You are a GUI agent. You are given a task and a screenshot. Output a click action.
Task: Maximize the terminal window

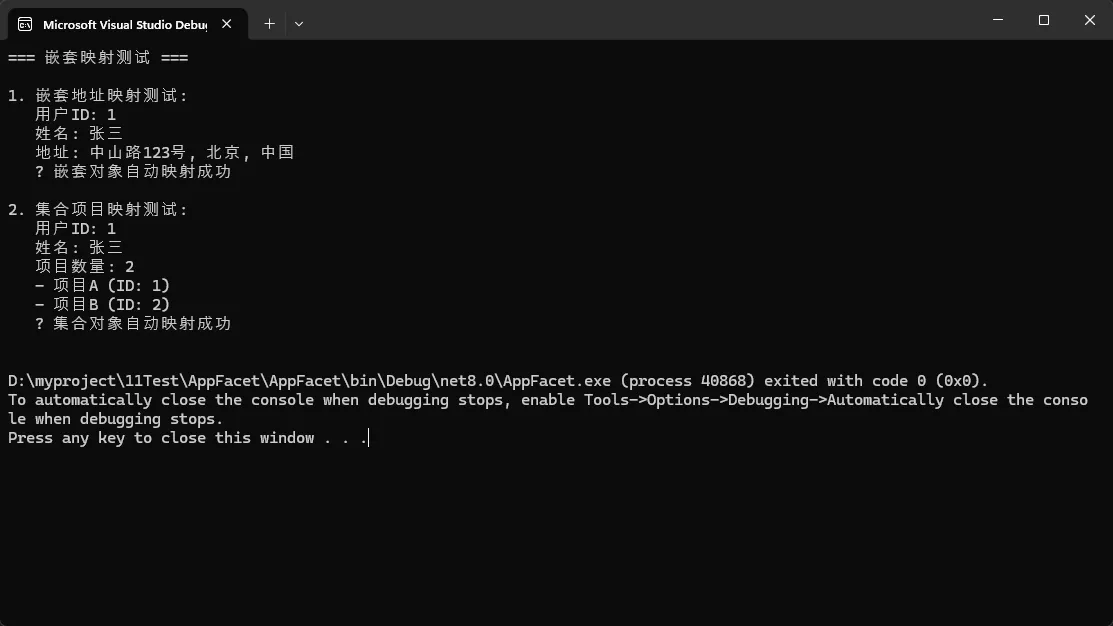(1044, 20)
